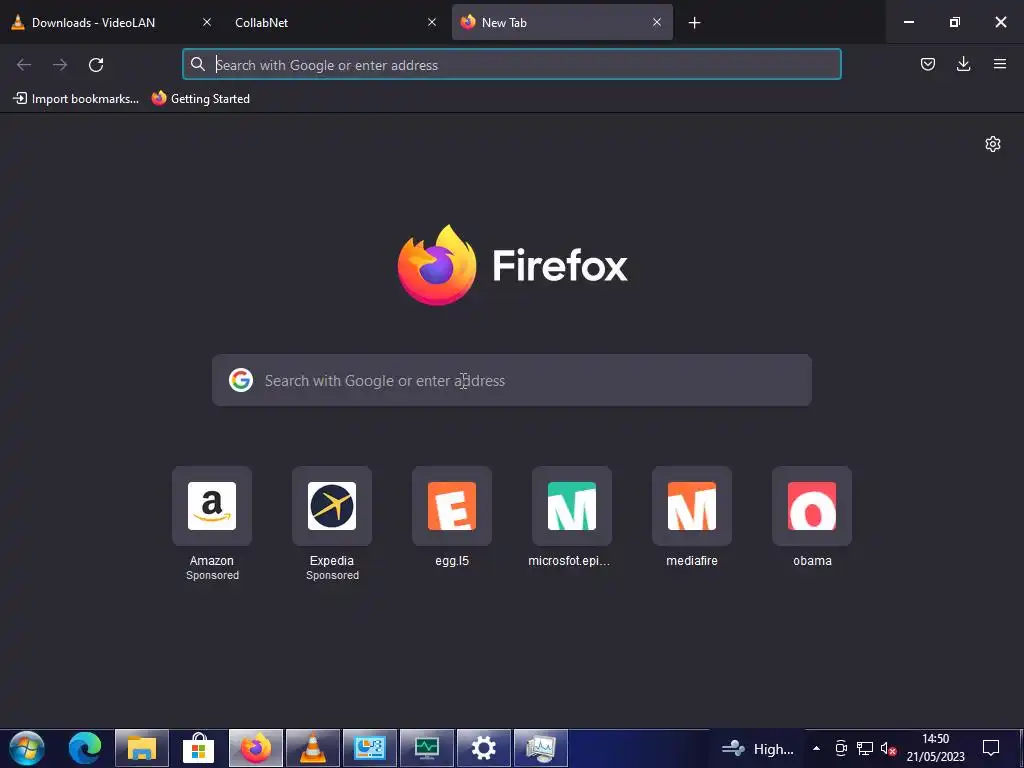The height and width of the screenshot is (768, 1024).
Task: Launch Microsoft Edge from taskbar
Action: (x=85, y=748)
